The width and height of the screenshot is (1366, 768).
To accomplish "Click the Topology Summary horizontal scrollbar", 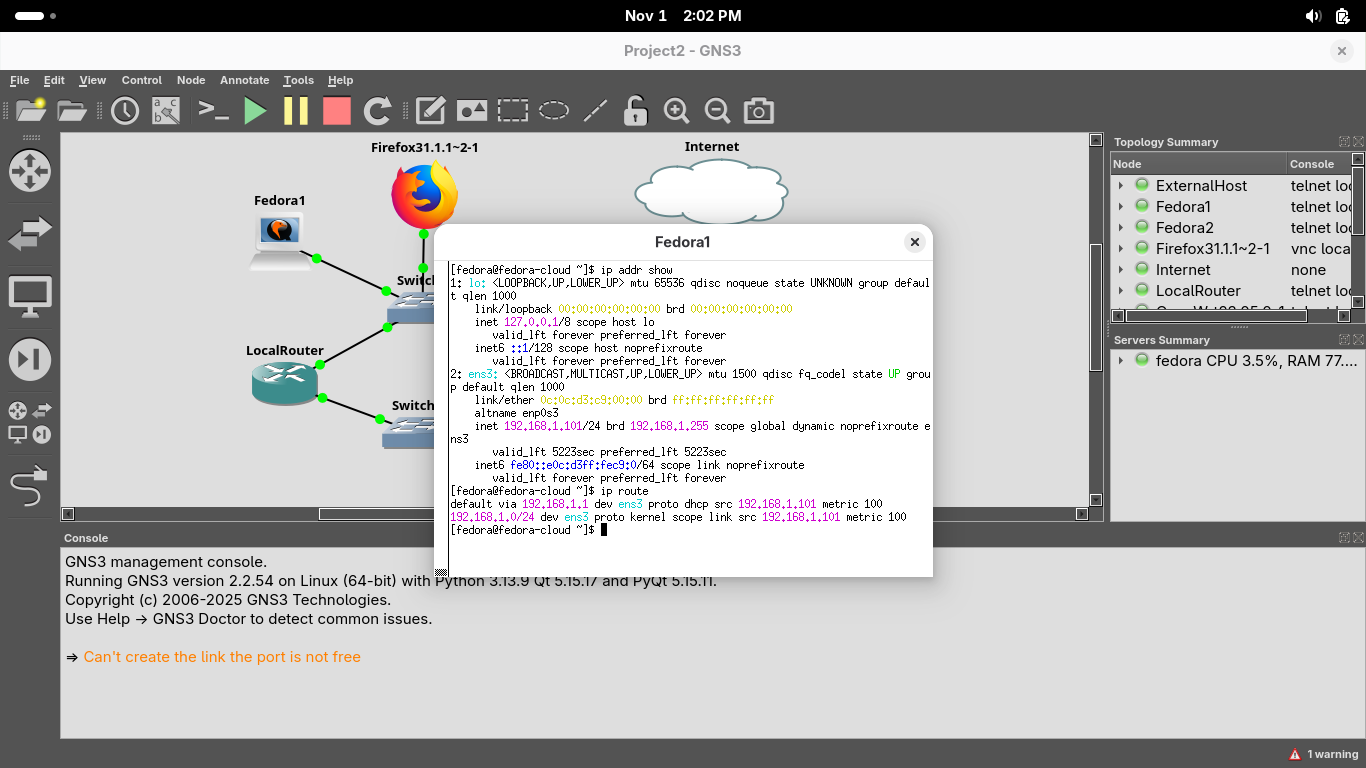I will pos(1216,316).
